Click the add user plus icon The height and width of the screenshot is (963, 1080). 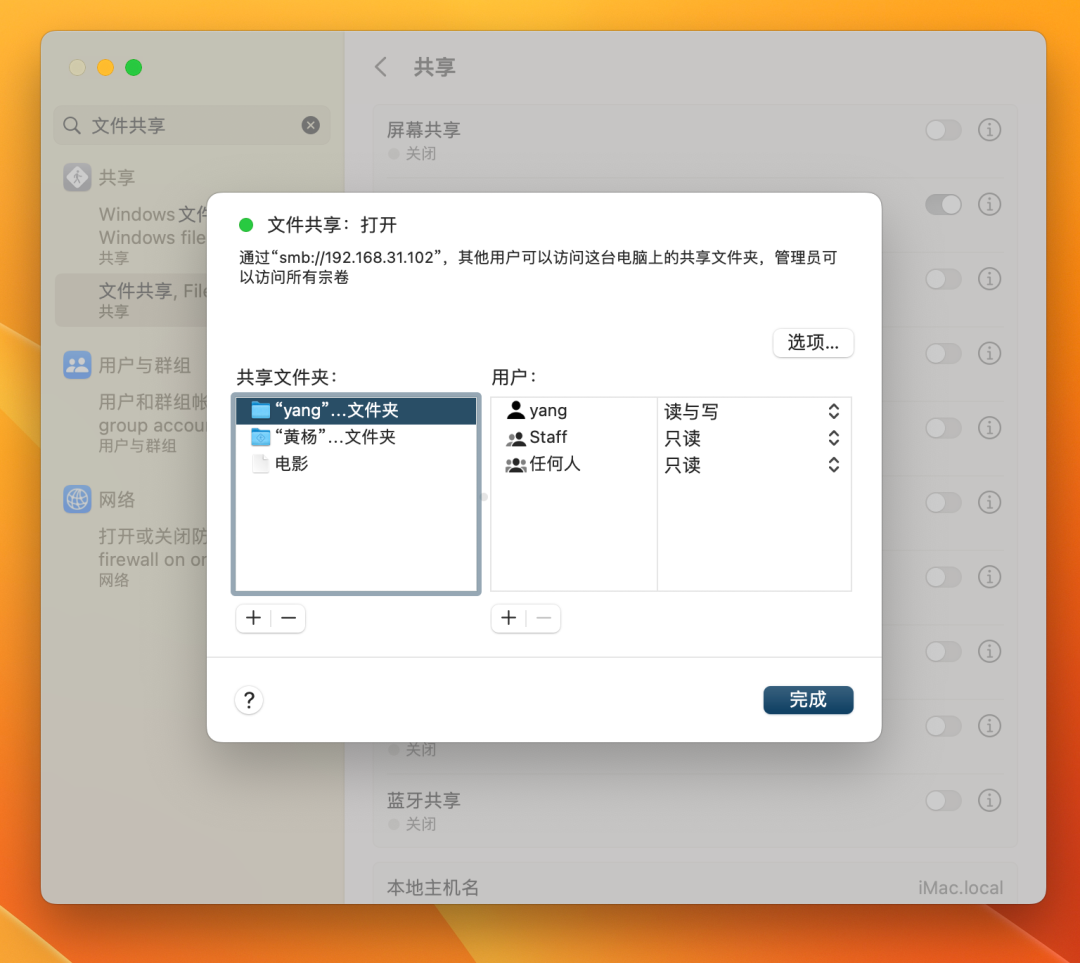click(x=508, y=618)
